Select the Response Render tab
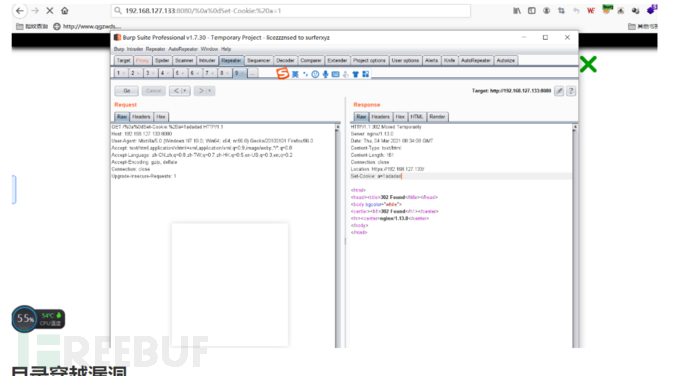 [x=437, y=117]
